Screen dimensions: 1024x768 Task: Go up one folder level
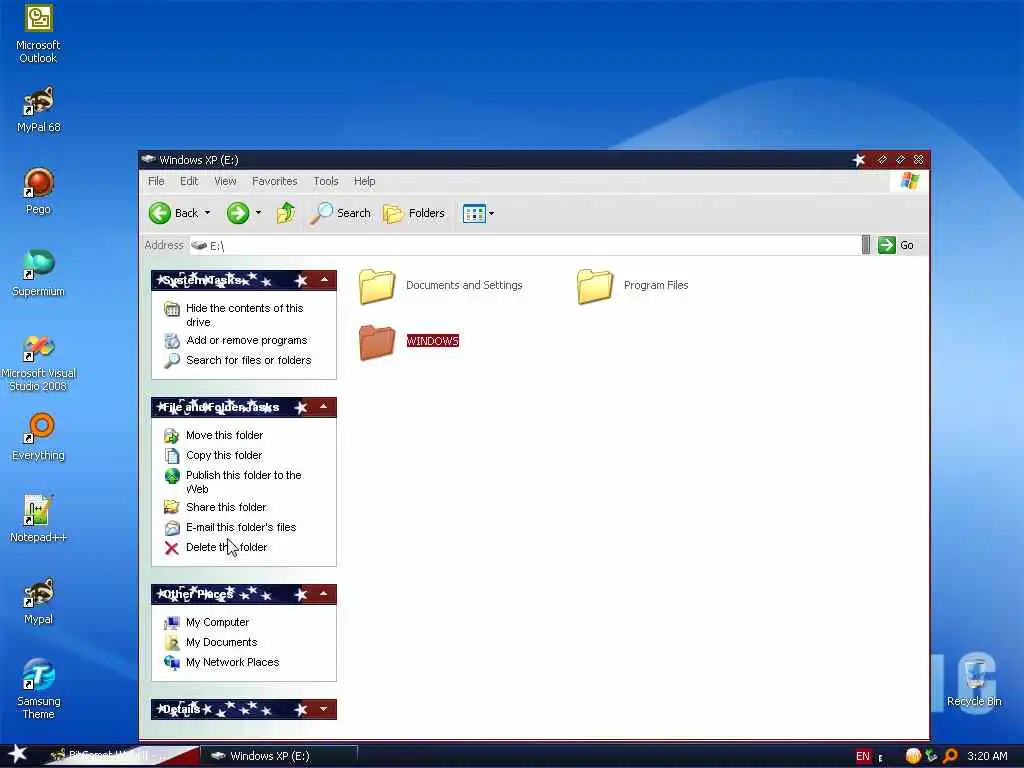pyautogui.click(x=285, y=213)
